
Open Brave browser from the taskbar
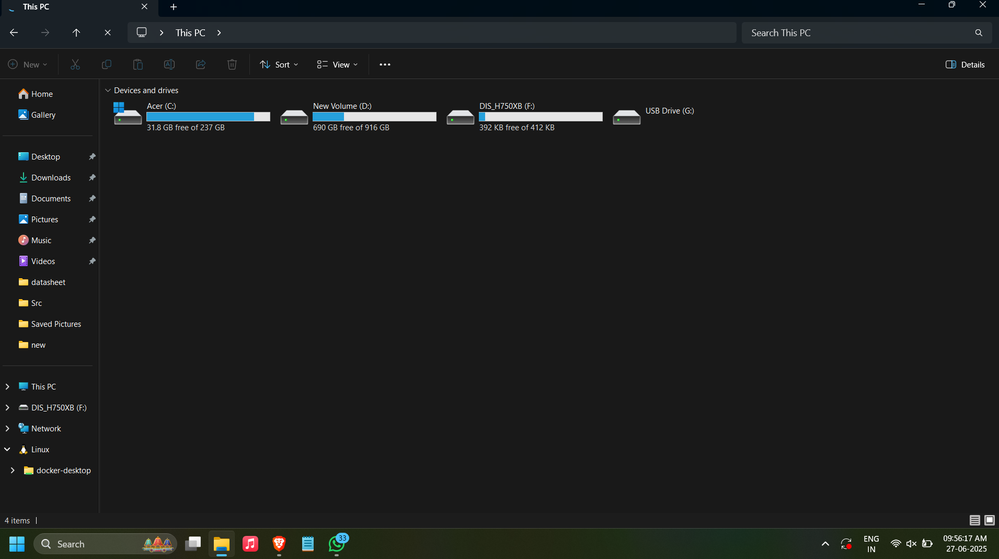pos(279,544)
